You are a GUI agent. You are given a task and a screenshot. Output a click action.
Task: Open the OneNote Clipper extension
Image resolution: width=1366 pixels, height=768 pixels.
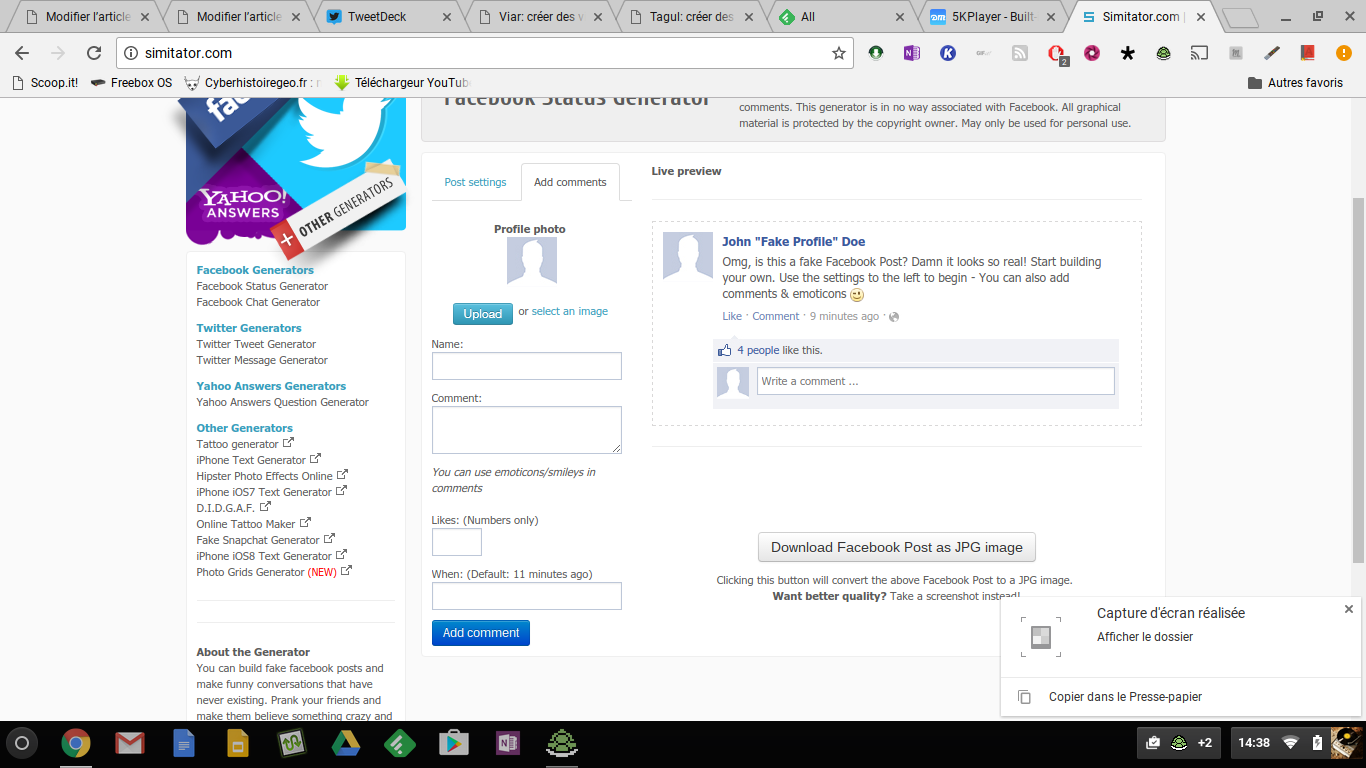coord(911,53)
